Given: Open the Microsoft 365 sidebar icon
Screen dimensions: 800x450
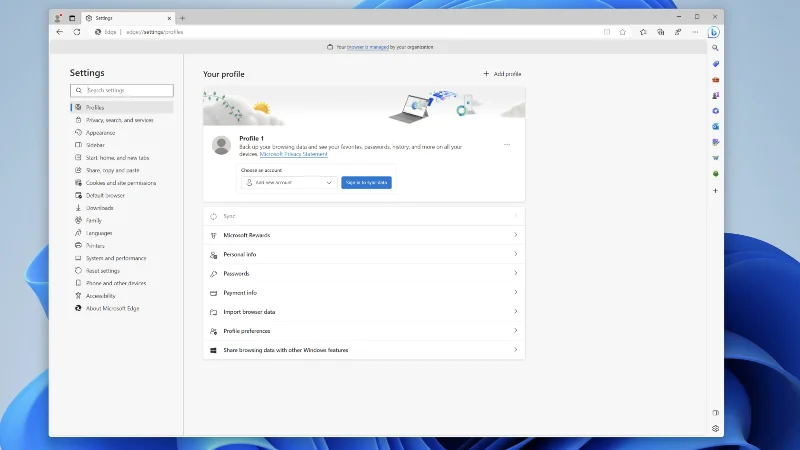Looking at the screenshot, I should (x=715, y=111).
